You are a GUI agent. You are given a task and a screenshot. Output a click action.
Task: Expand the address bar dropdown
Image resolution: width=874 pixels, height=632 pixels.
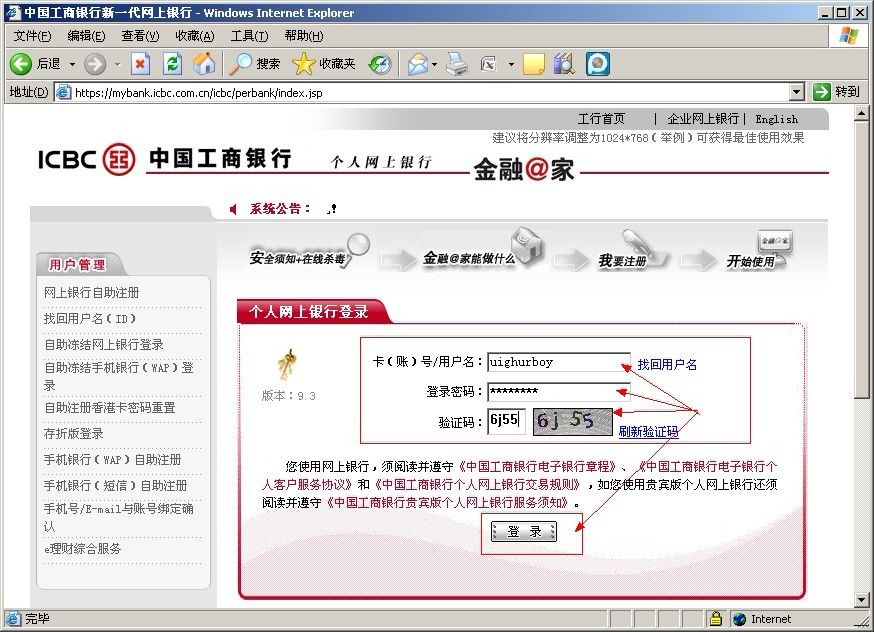coord(797,92)
